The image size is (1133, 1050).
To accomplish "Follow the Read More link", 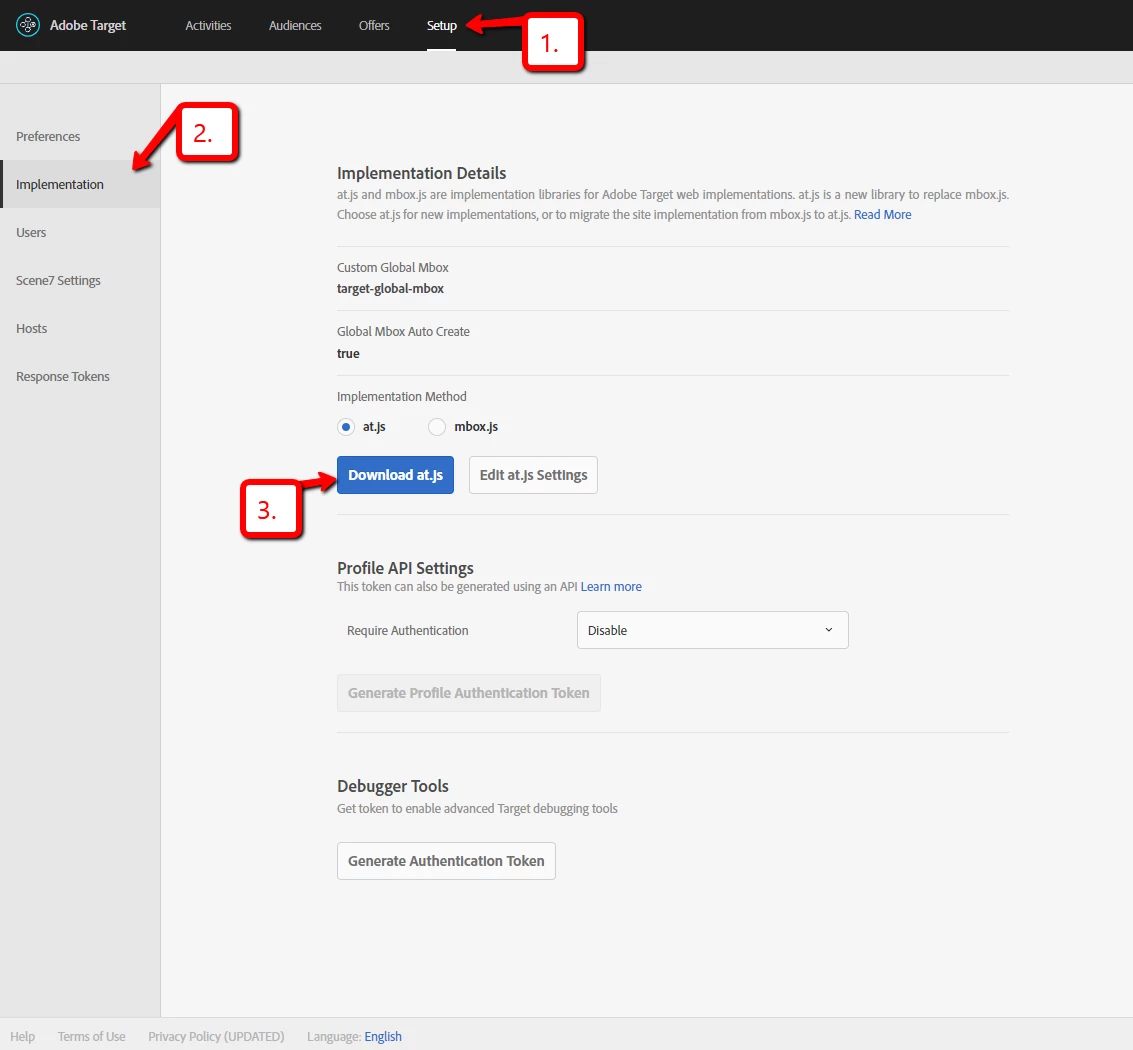I will (x=882, y=215).
